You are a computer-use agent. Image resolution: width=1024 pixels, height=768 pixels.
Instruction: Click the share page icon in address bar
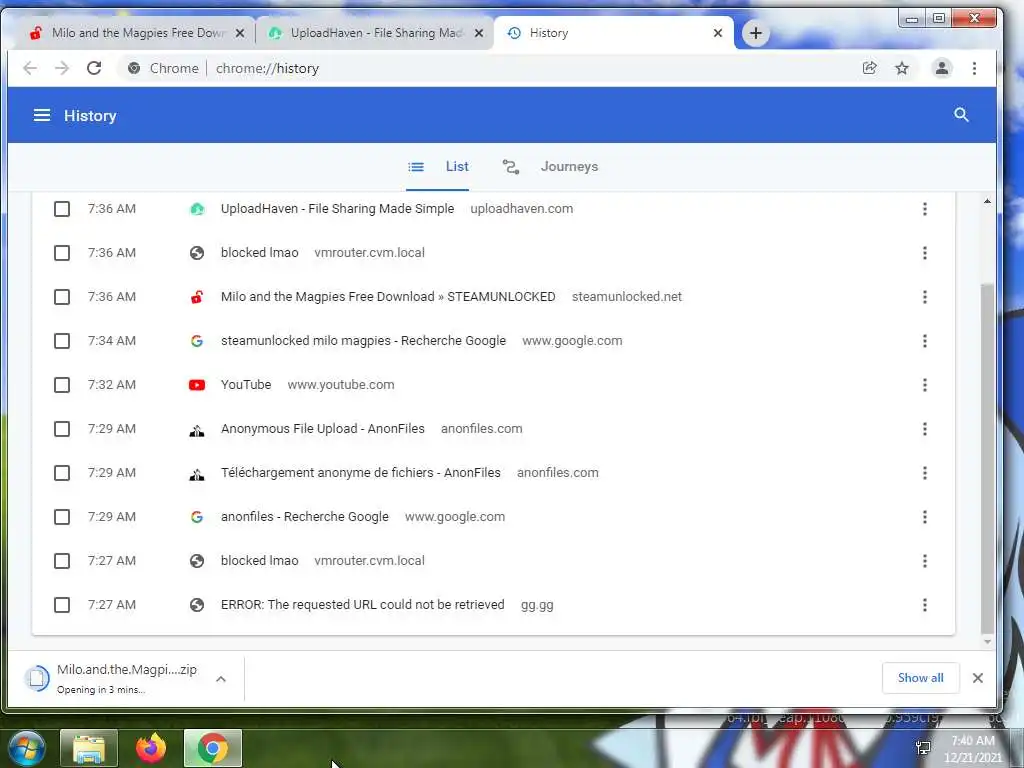pos(869,68)
